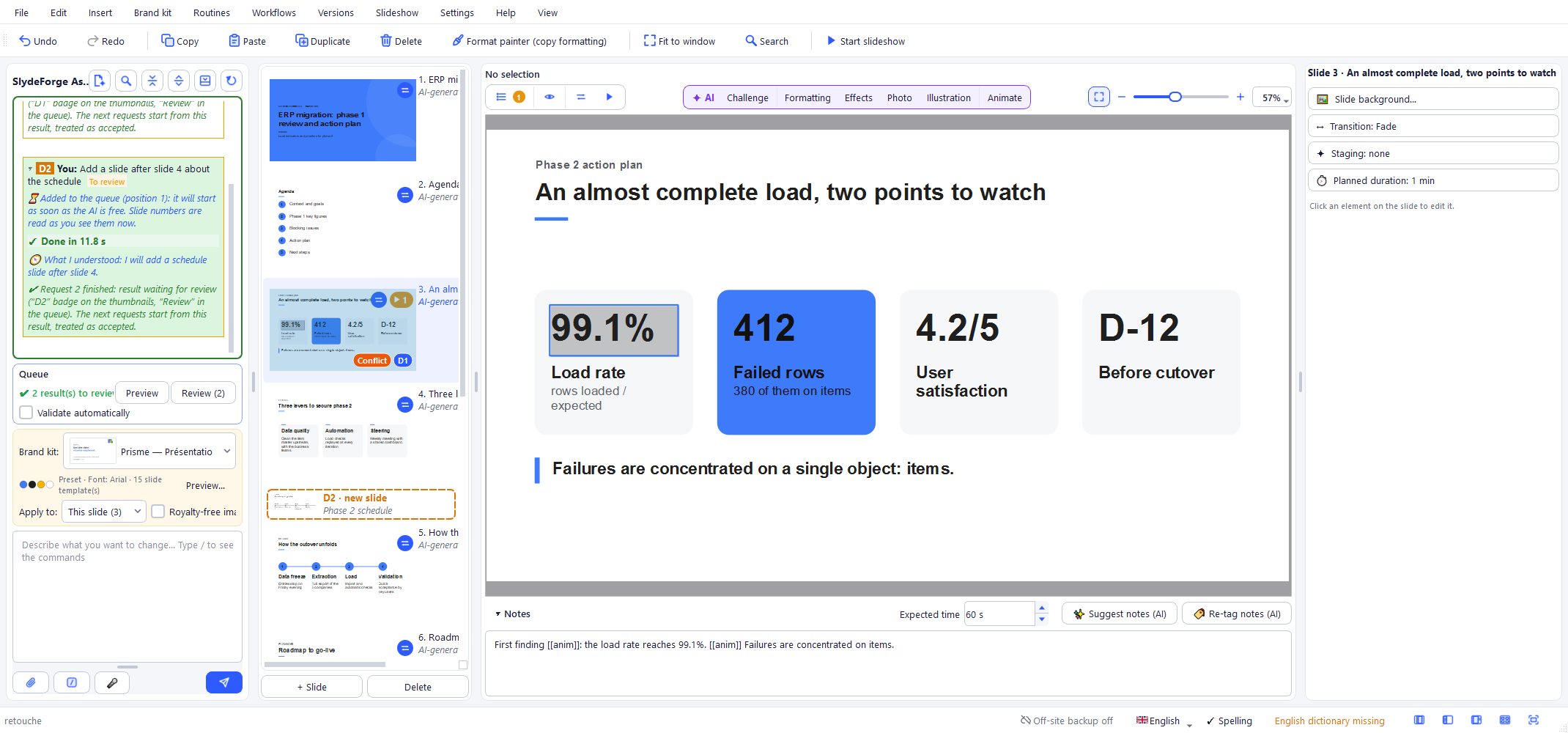
Task: Click the round options icon on slide 4 thumbnail
Action: tap(404, 405)
